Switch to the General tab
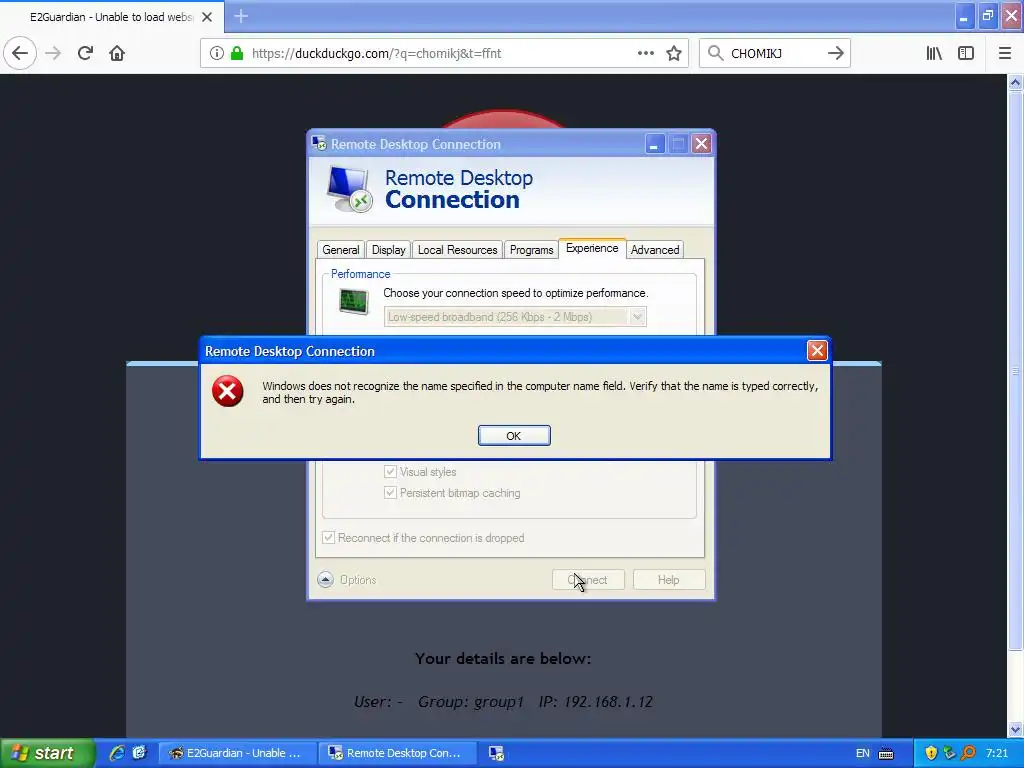Image resolution: width=1024 pixels, height=768 pixels. [x=340, y=249]
